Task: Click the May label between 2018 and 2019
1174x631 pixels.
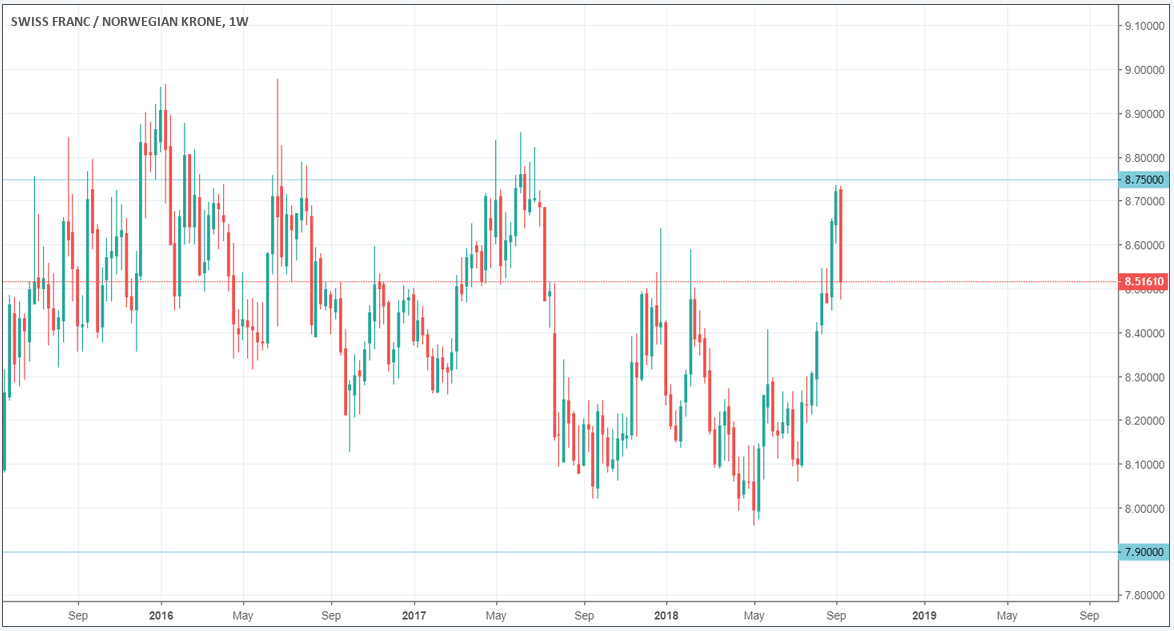Action: 754,615
